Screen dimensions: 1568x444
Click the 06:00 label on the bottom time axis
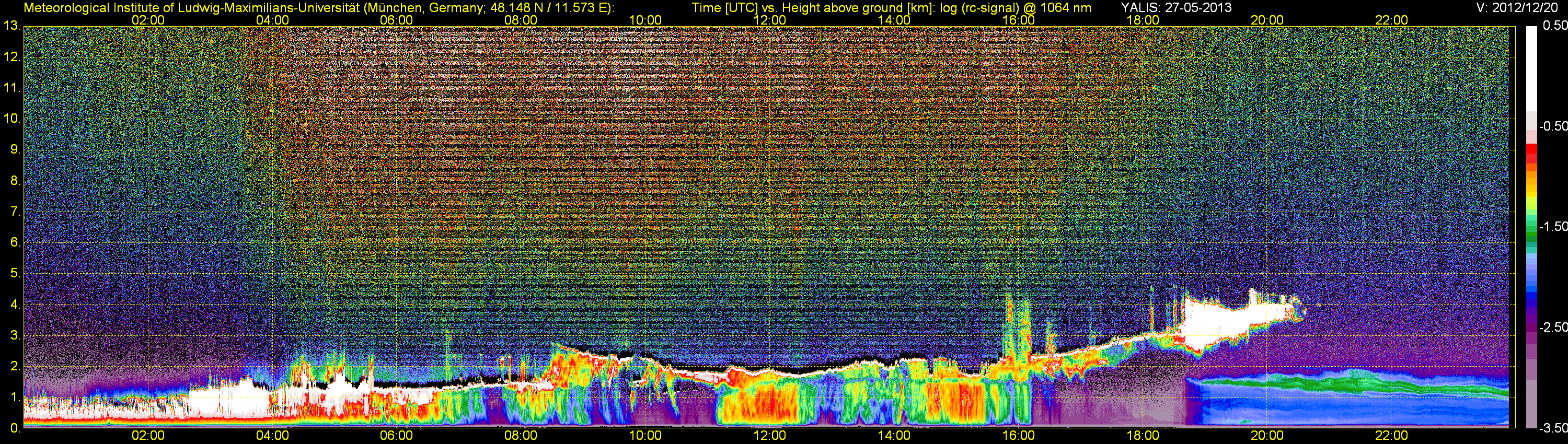(x=396, y=436)
